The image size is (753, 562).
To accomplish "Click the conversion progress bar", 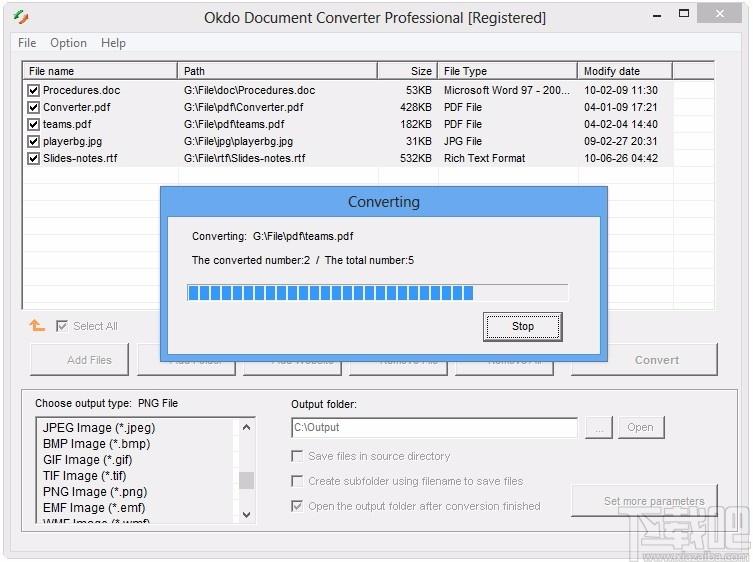I will point(377,293).
